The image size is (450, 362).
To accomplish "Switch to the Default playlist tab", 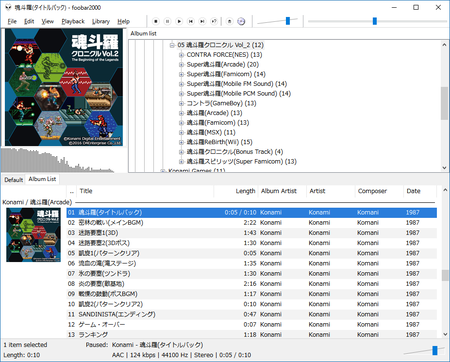I will [x=14, y=180].
